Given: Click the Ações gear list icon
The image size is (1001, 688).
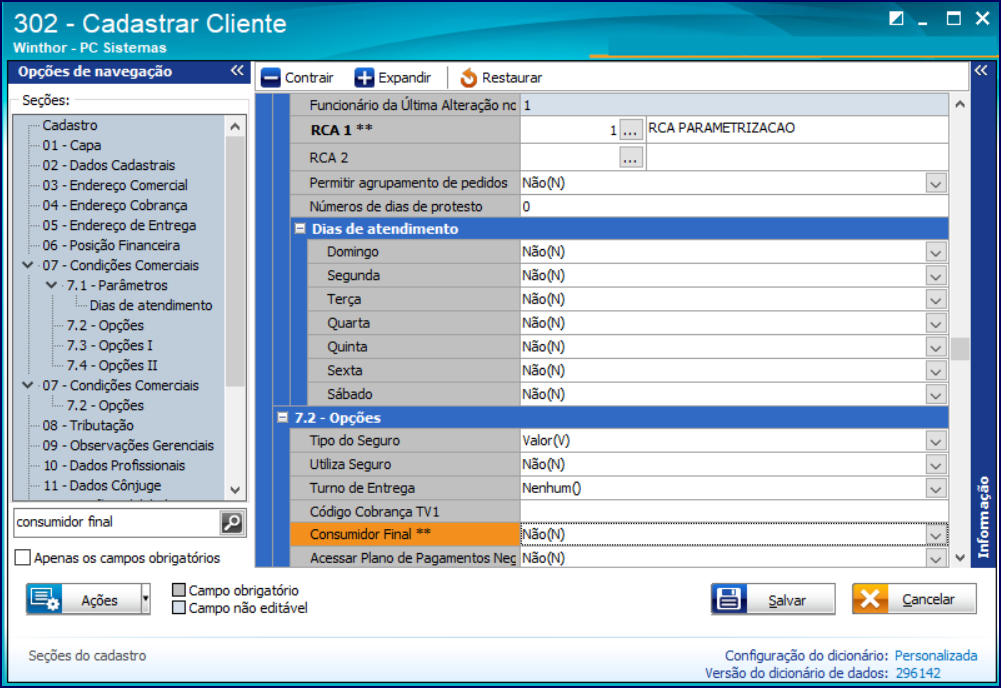Looking at the screenshot, I should [x=45, y=599].
